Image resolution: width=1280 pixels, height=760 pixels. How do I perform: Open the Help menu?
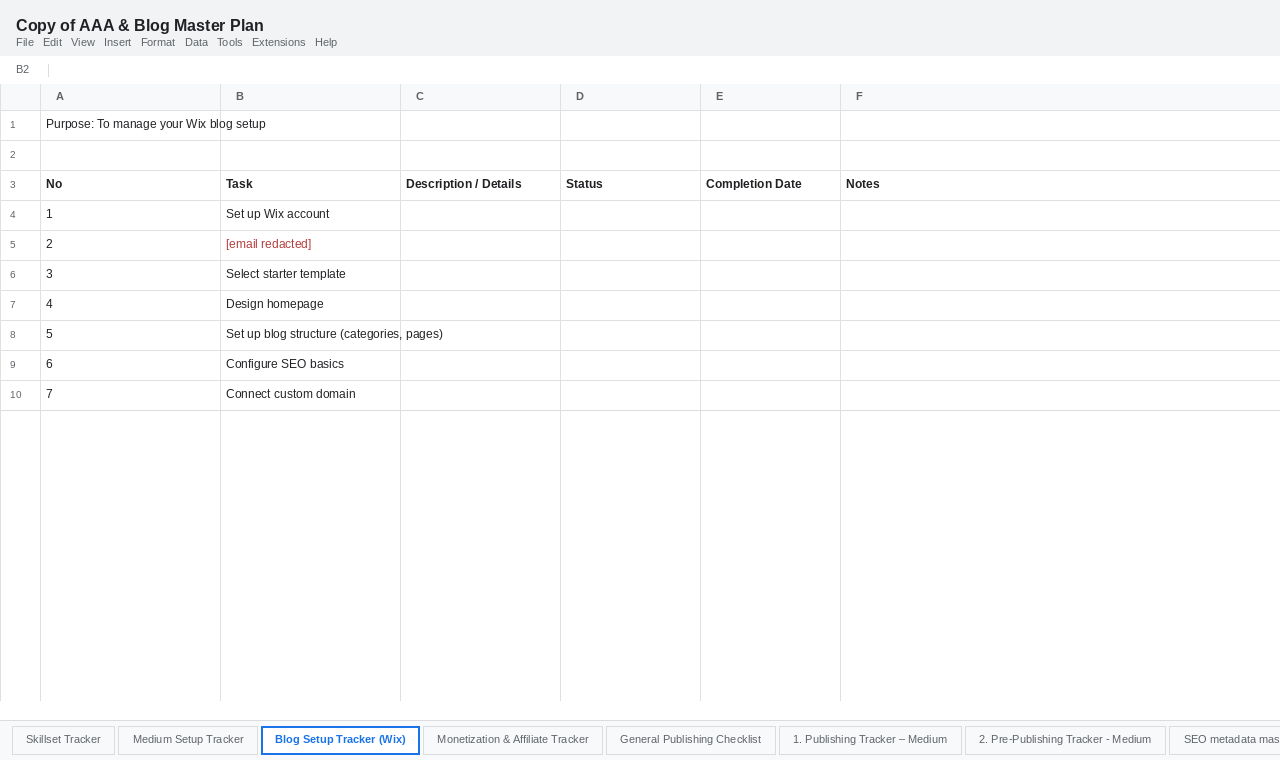[326, 42]
